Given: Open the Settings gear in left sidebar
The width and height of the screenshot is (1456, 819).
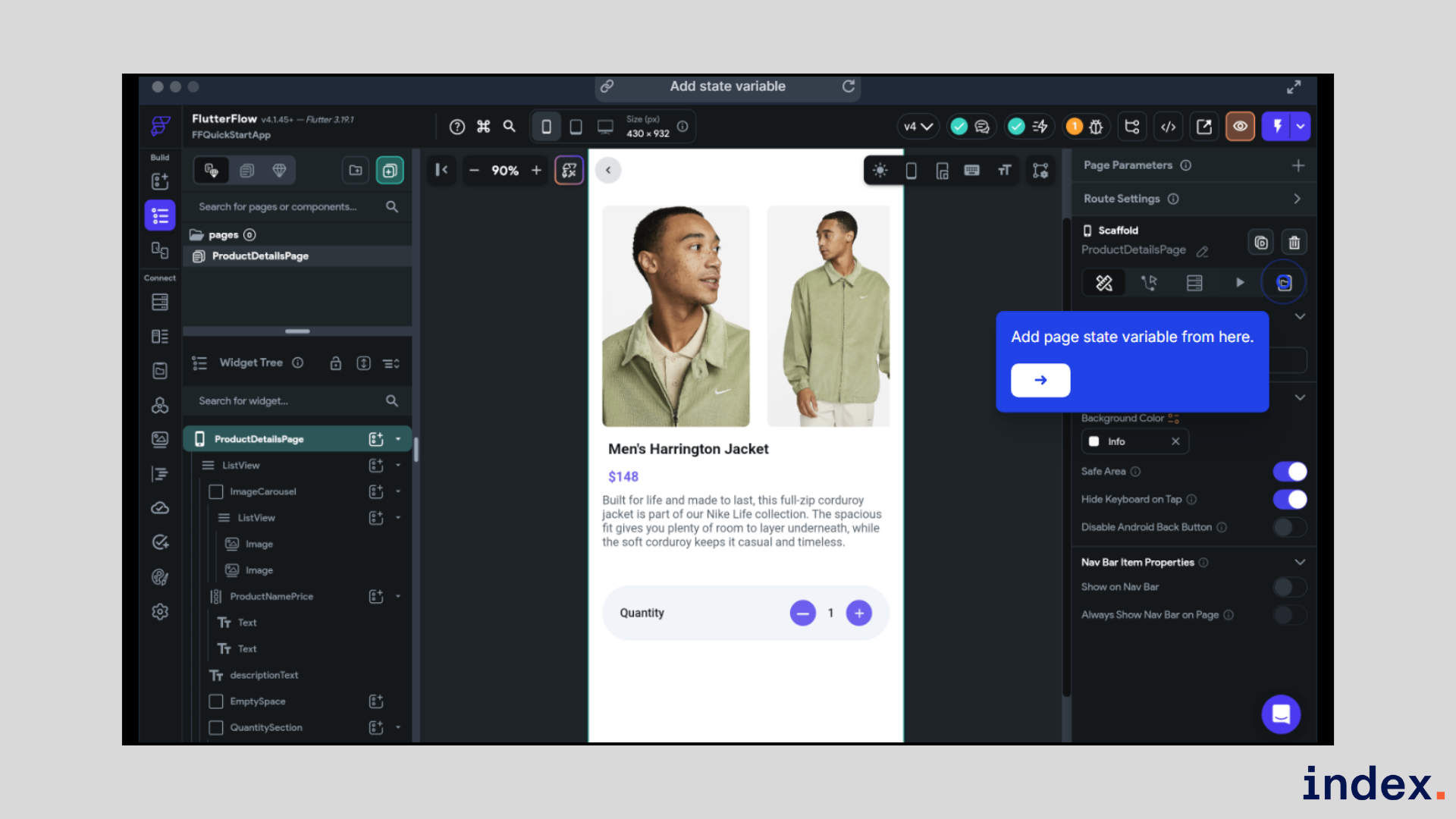Looking at the screenshot, I should 160,612.
